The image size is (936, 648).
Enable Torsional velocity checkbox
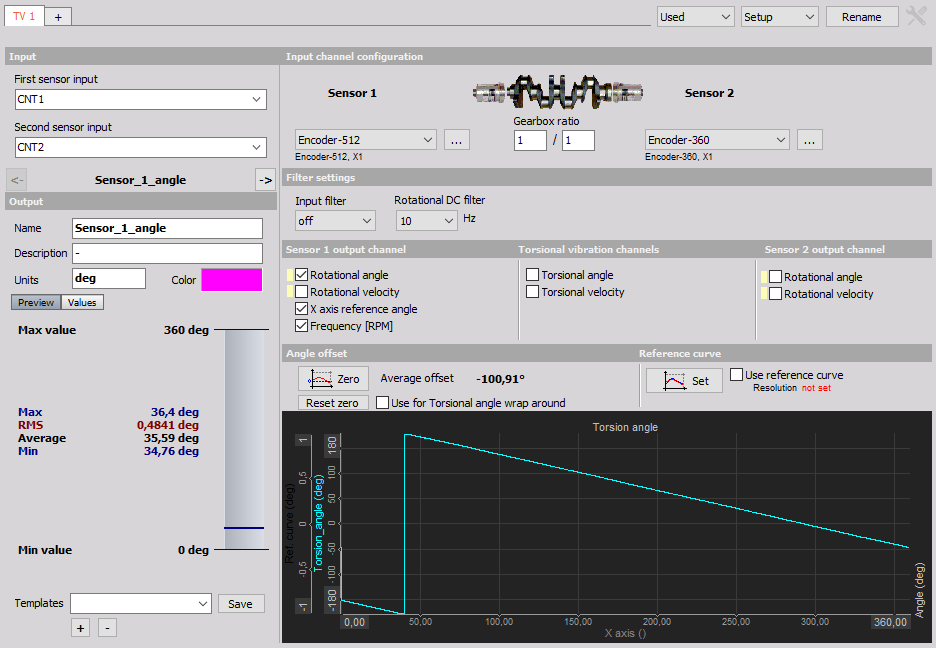[532, 292]
